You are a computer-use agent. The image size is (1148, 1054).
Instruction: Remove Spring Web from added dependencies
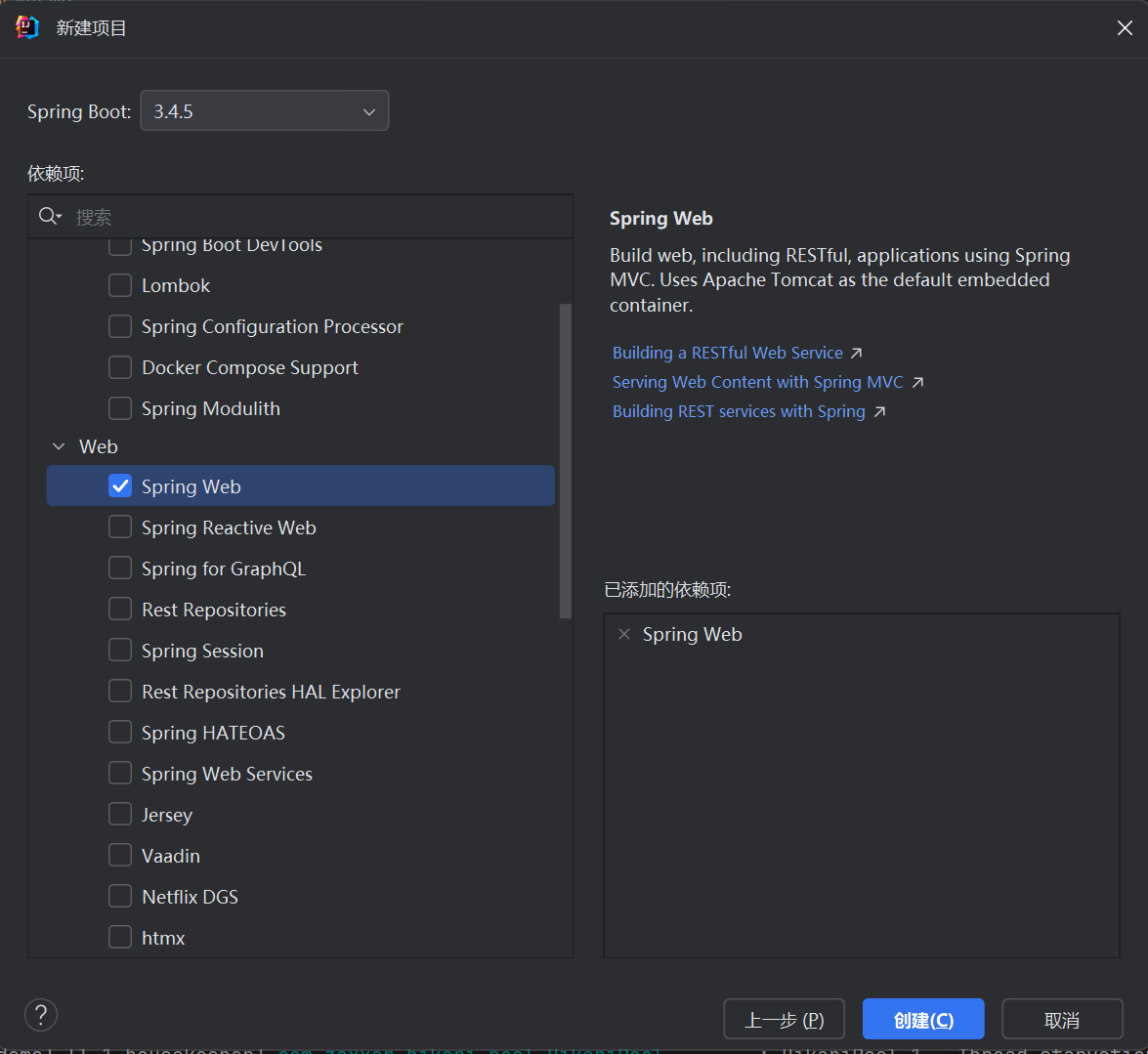[x=623, y=634]
